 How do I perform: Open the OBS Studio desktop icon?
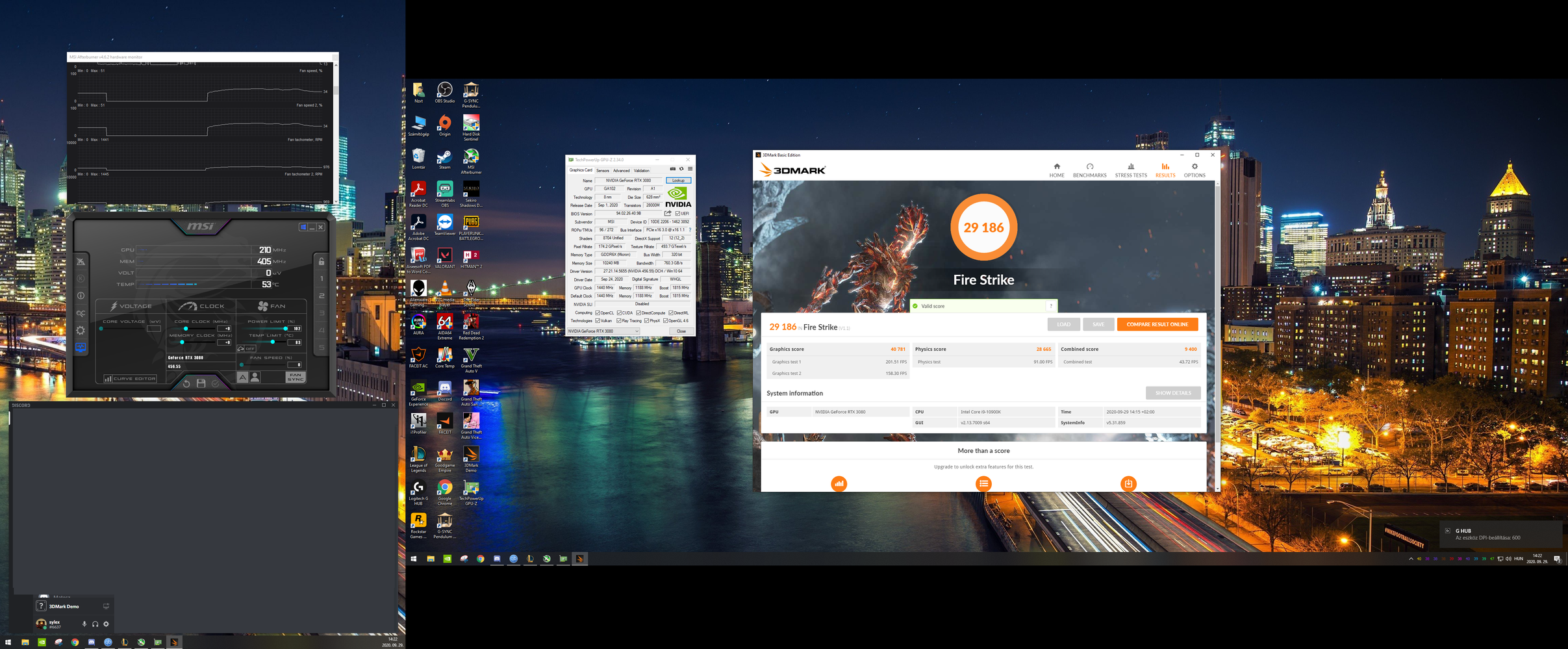click(444, 93)
